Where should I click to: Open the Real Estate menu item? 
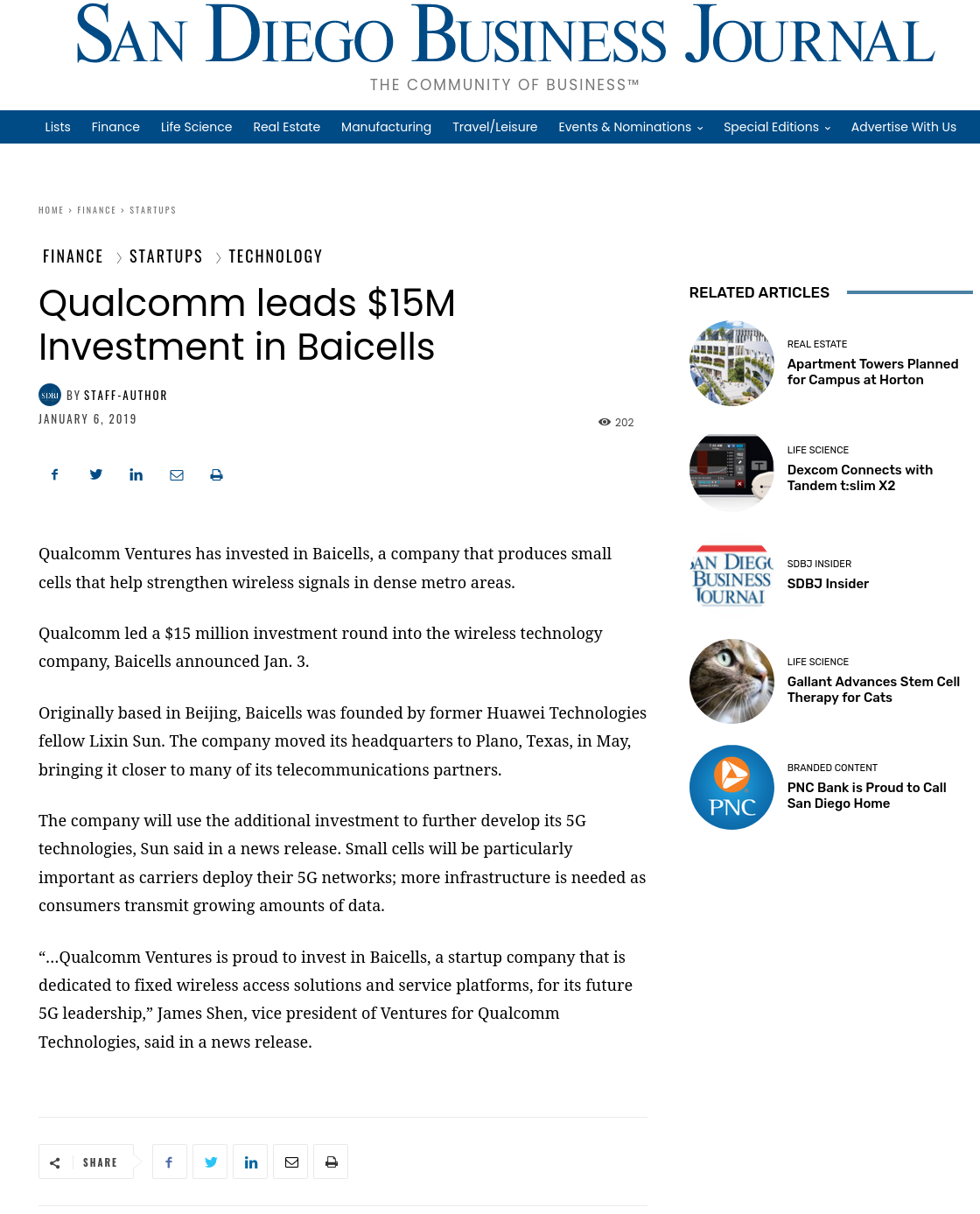pyautogui.click(x=286, y=127)
